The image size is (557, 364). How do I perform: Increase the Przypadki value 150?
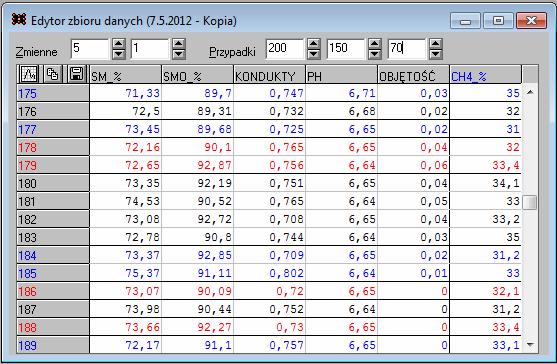tap(375, 44)
